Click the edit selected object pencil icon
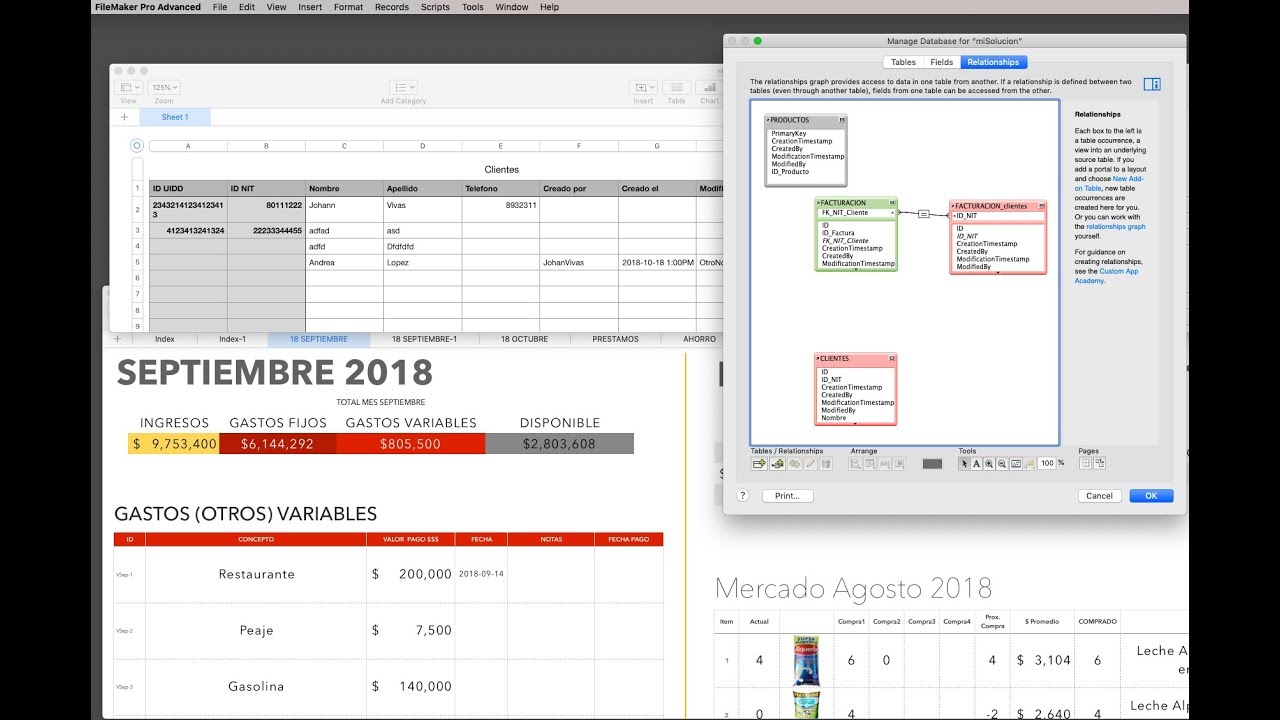 (x=810, y=464)
